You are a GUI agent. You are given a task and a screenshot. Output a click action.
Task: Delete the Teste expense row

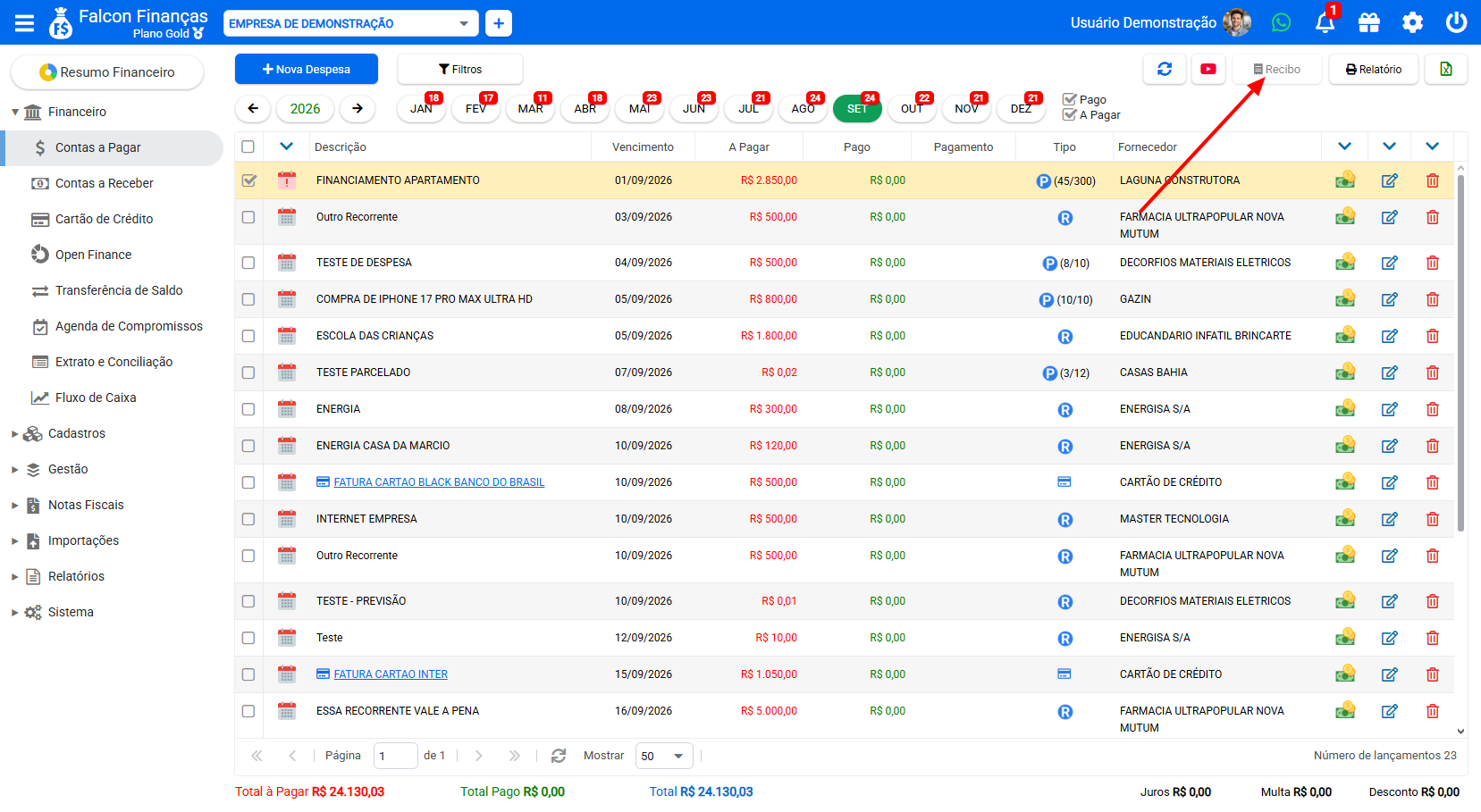[1433, 638]
